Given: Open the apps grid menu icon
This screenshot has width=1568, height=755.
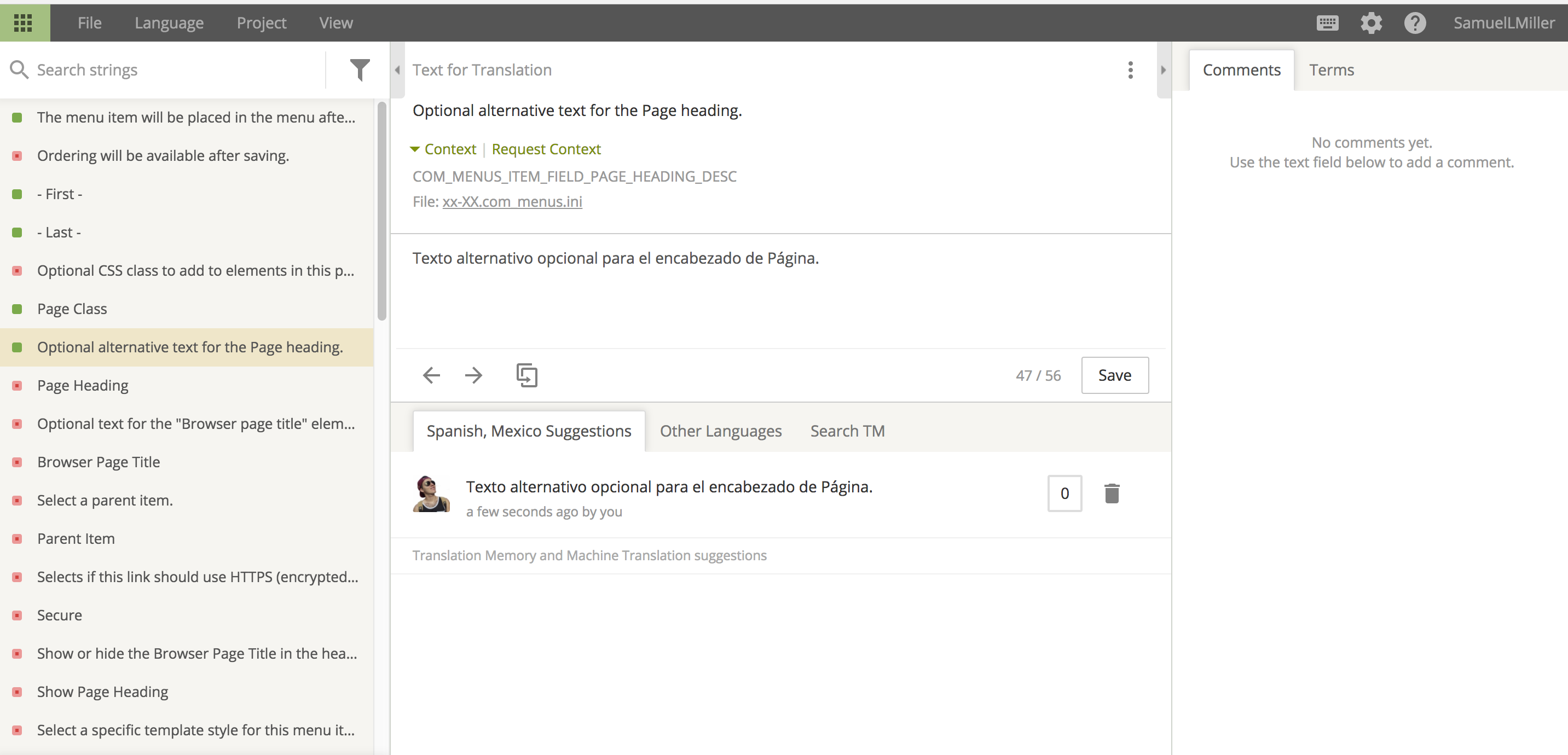Looking at the screenshot, I should (23, 23).
